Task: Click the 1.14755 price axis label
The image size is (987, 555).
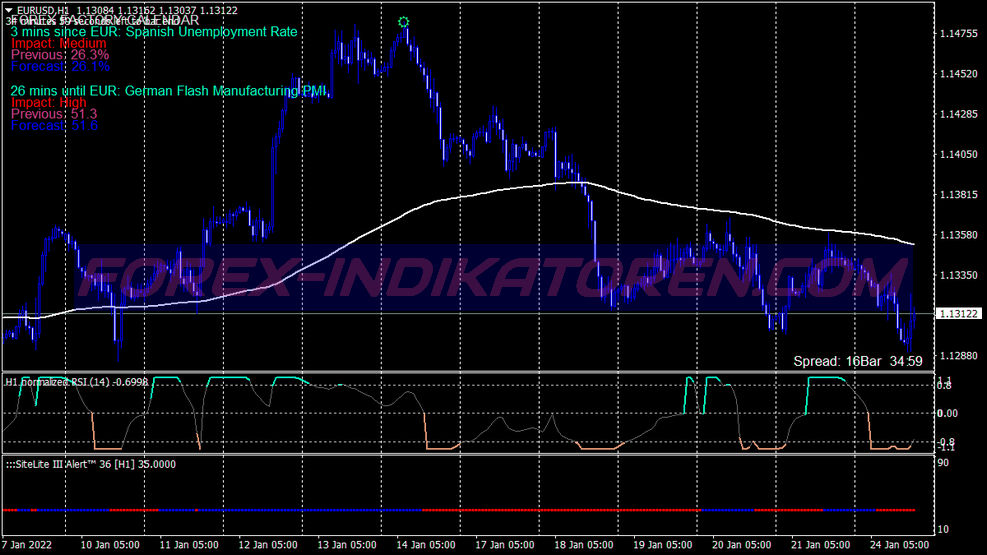Action: pyautogui.click(x=959, y=33)
